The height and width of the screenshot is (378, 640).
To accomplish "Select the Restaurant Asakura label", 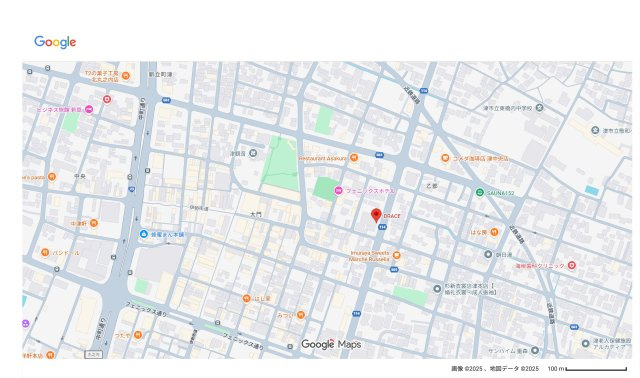I will pos(323,158).
